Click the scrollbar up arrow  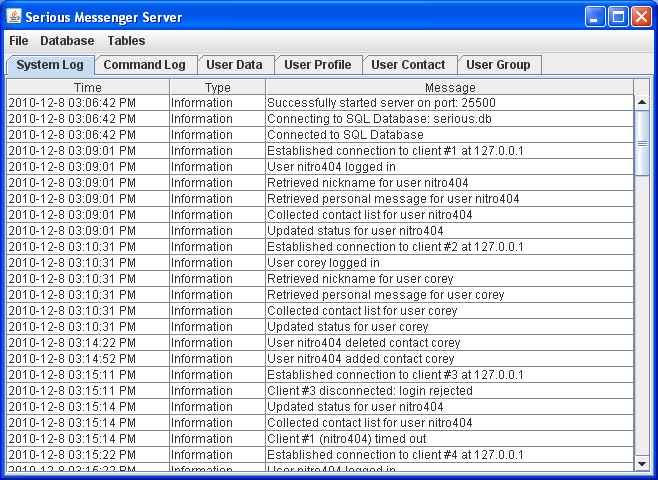pyautogui.click(x=642, y=102)
